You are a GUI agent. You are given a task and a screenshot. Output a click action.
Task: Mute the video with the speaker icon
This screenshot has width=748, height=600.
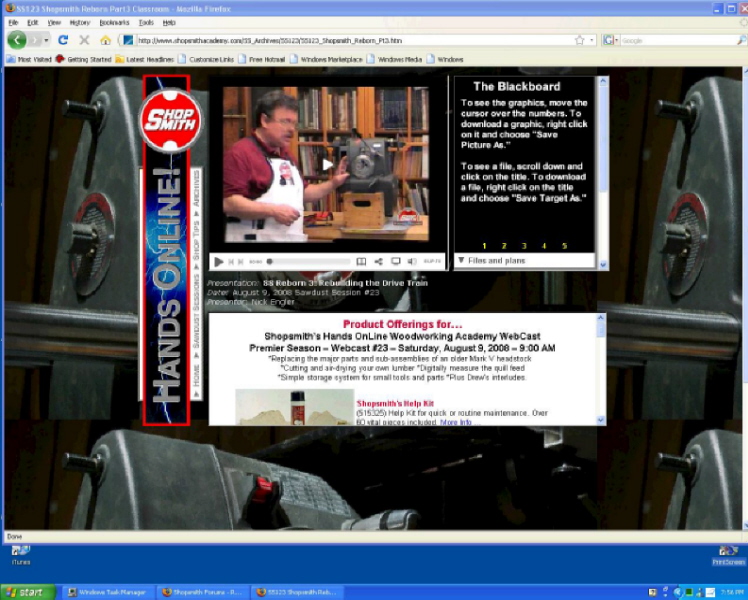[x=412, y=261]
